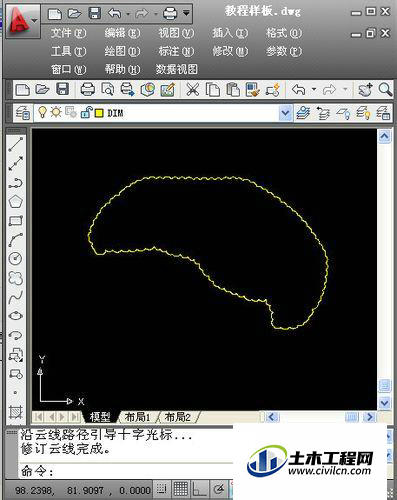
Task: Expand the standard toolbar Undo history arrow
Action: (x=314, y=89)
